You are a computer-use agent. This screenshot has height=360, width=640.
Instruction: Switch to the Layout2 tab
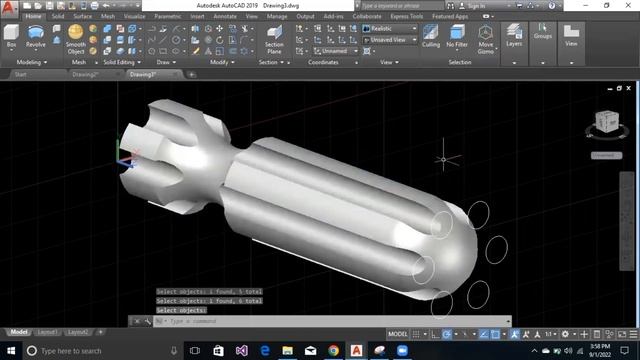point(78,332)
